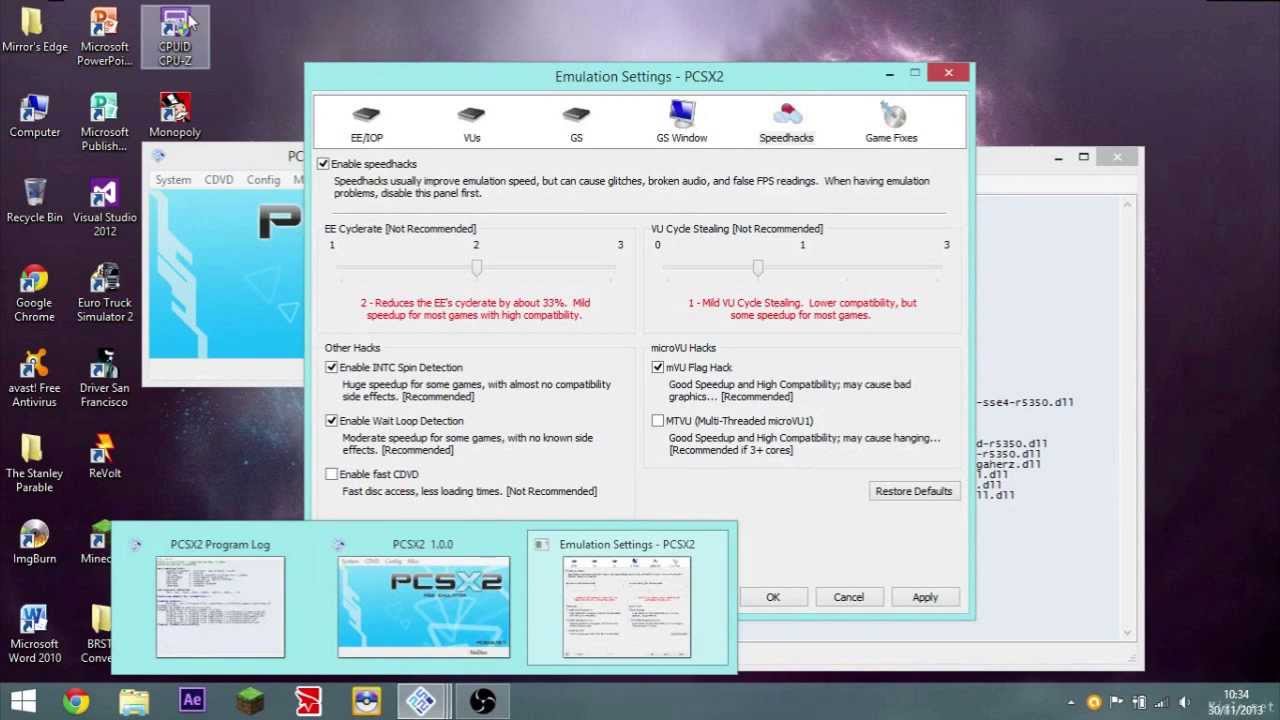Viewport: 1280px width, 720px height.
Task: Open the CDVD menu in PCSX2 window
Action: (x=219, y=180)
